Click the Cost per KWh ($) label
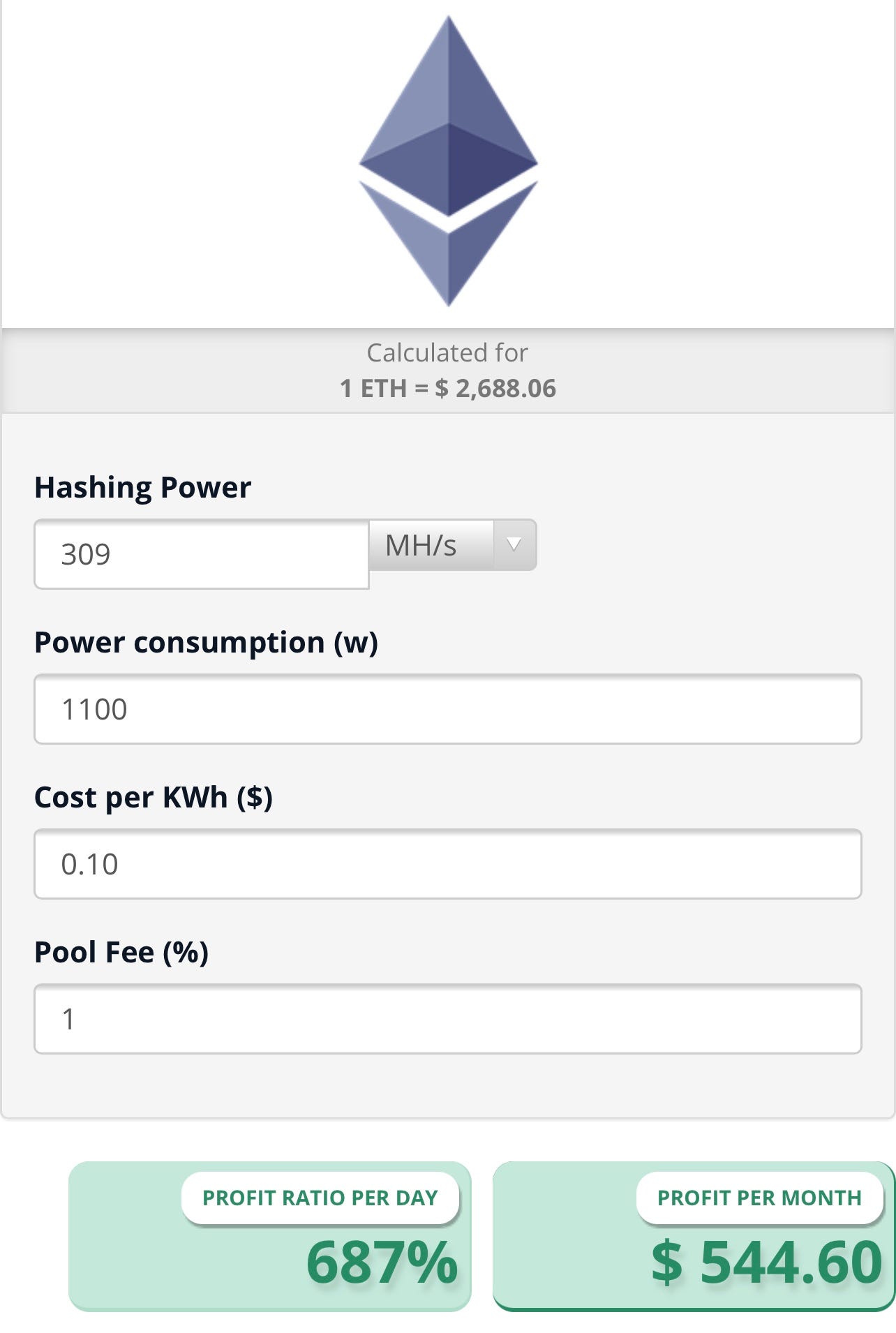The image size is (896, 1333). (x=154, y=797)
